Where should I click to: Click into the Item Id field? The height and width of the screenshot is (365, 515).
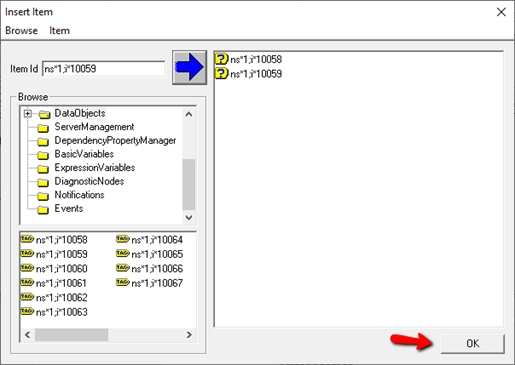(104, 69)
